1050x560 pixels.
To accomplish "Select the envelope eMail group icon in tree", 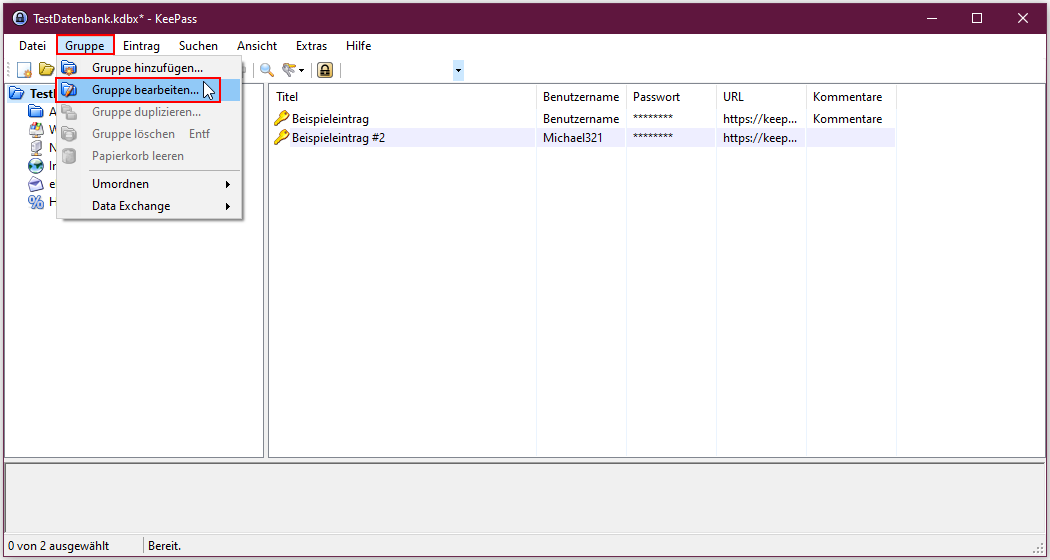I will click(35, 184).
